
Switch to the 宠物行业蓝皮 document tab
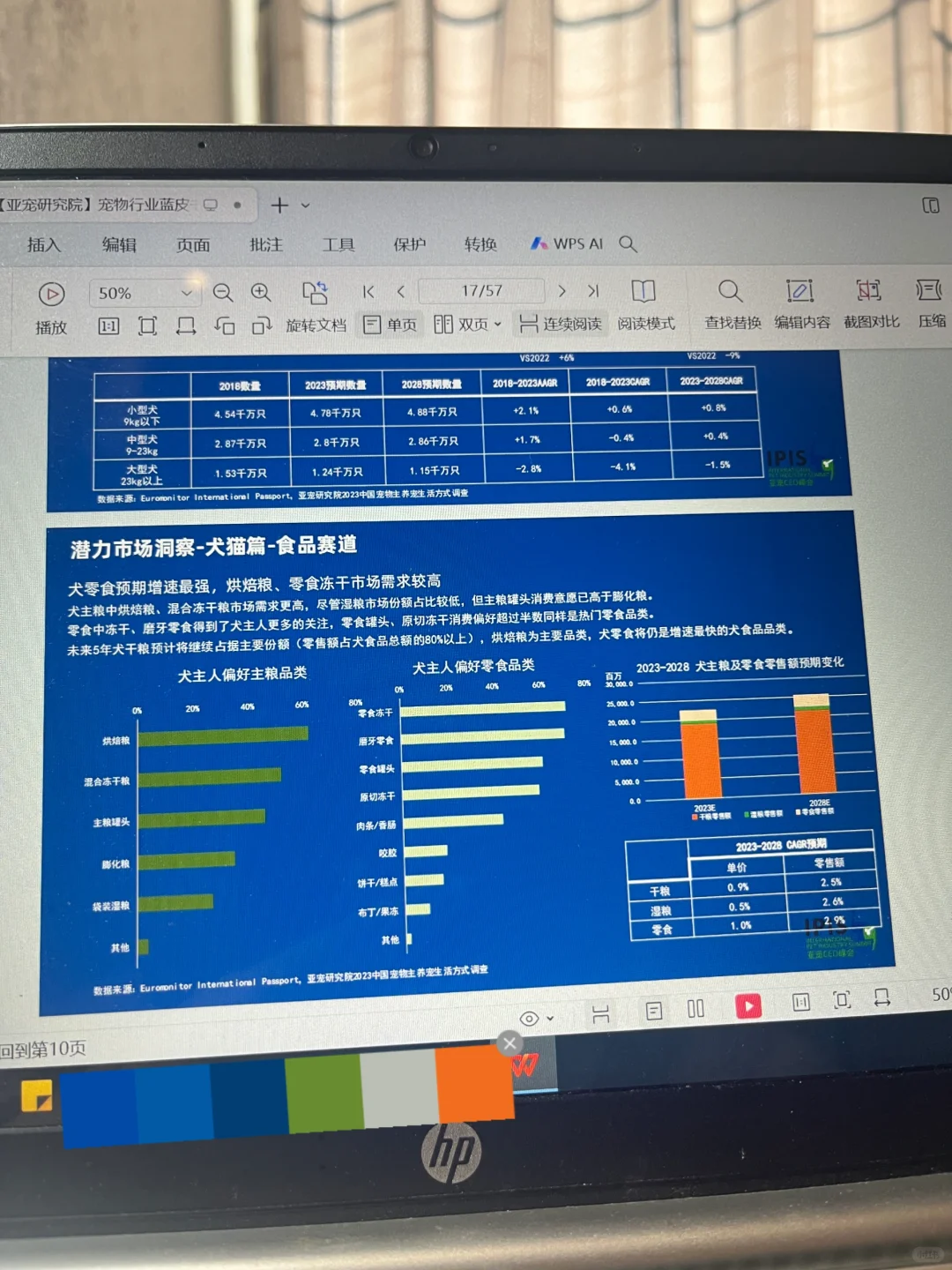click(x=106, y=204)
